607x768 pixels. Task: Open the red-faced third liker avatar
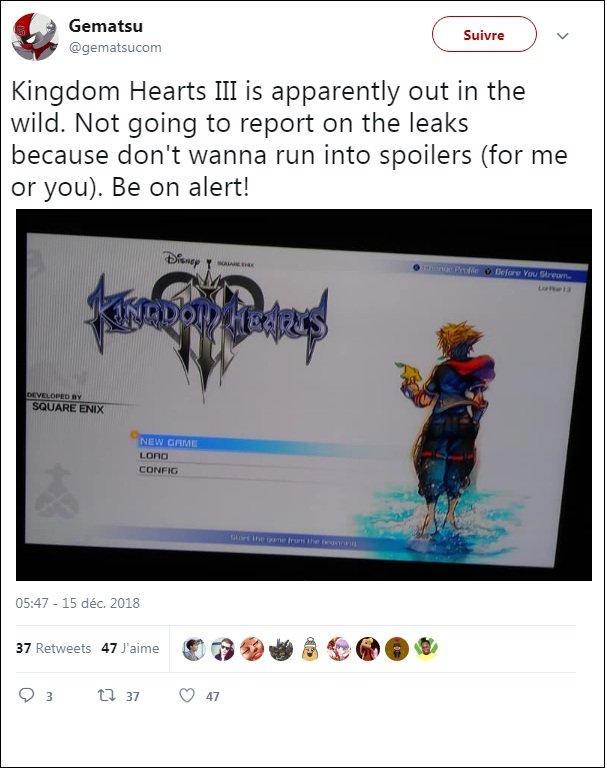click(x=252, y=649)
